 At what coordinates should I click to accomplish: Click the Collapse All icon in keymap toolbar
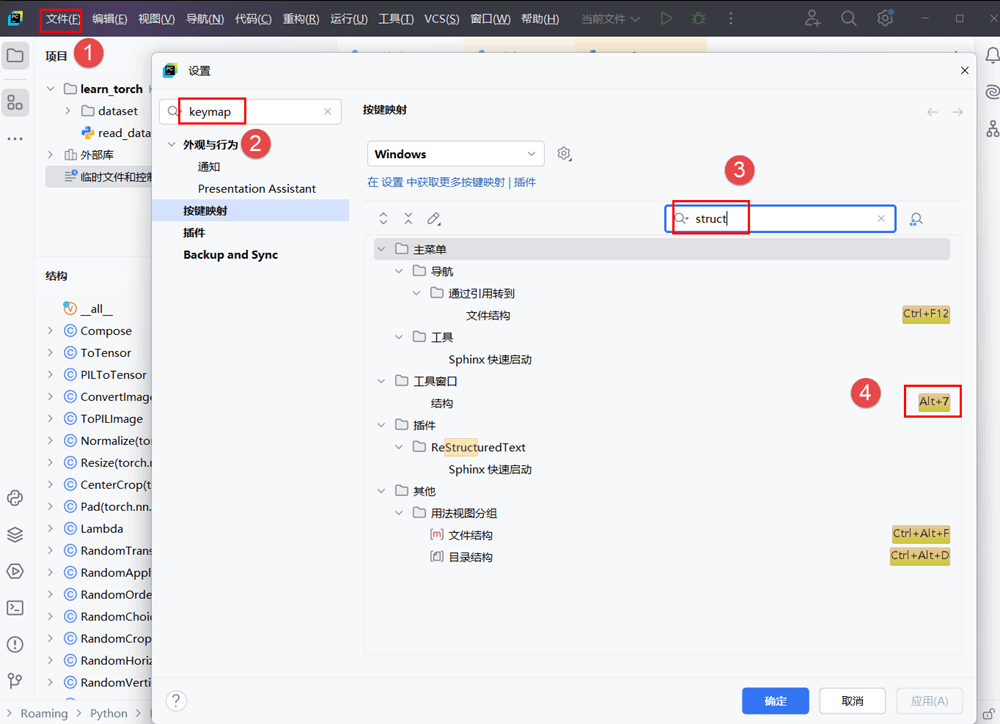[408, 219]
